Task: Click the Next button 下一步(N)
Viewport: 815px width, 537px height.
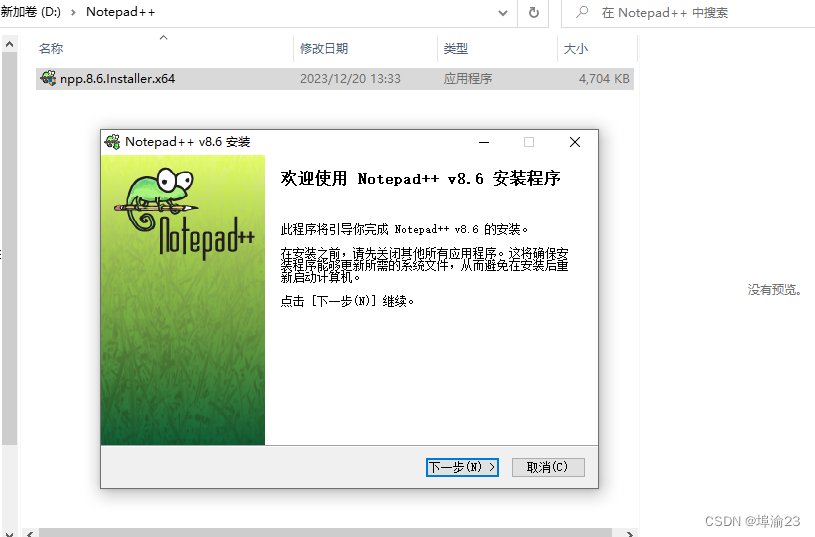Action: (462, 467)
